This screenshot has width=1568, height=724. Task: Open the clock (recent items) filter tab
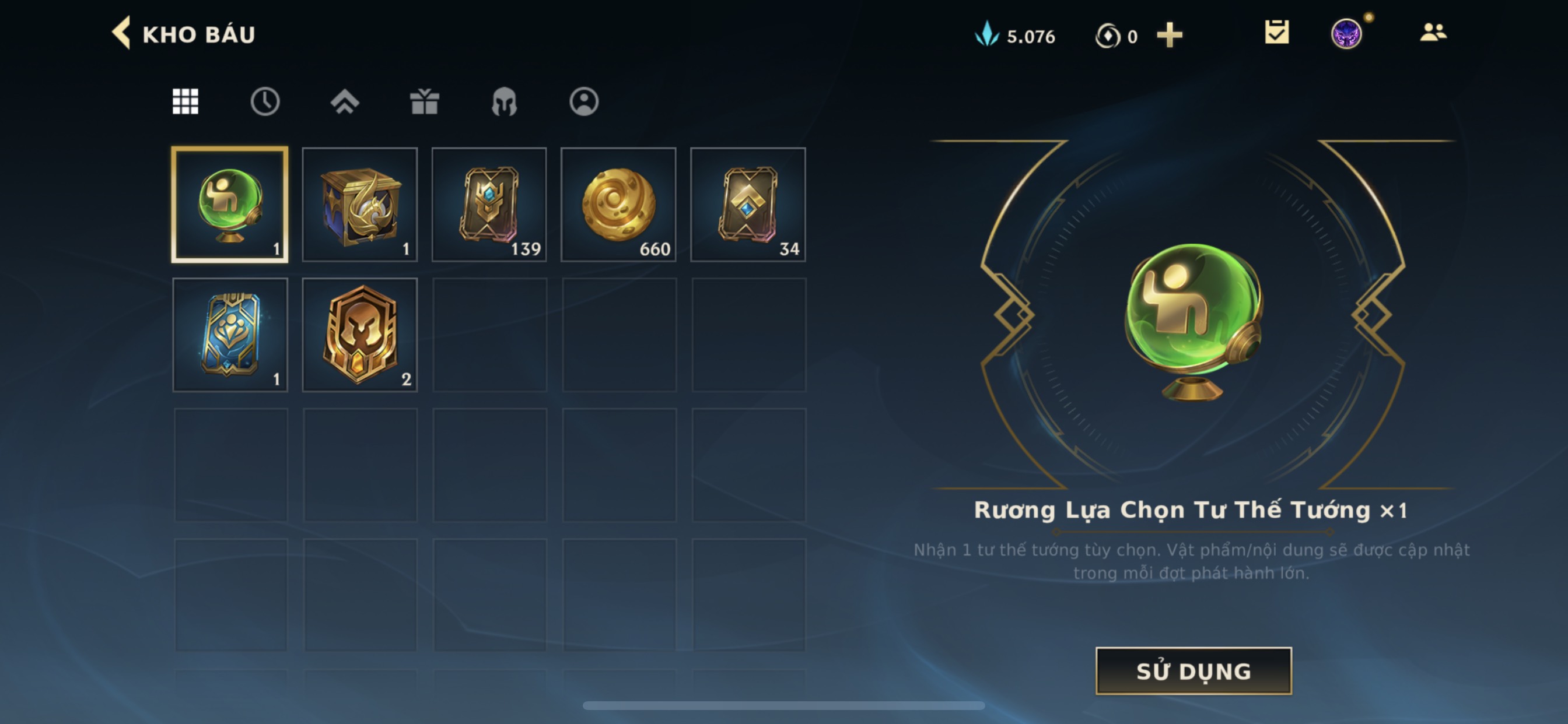[x=265, y=101]
